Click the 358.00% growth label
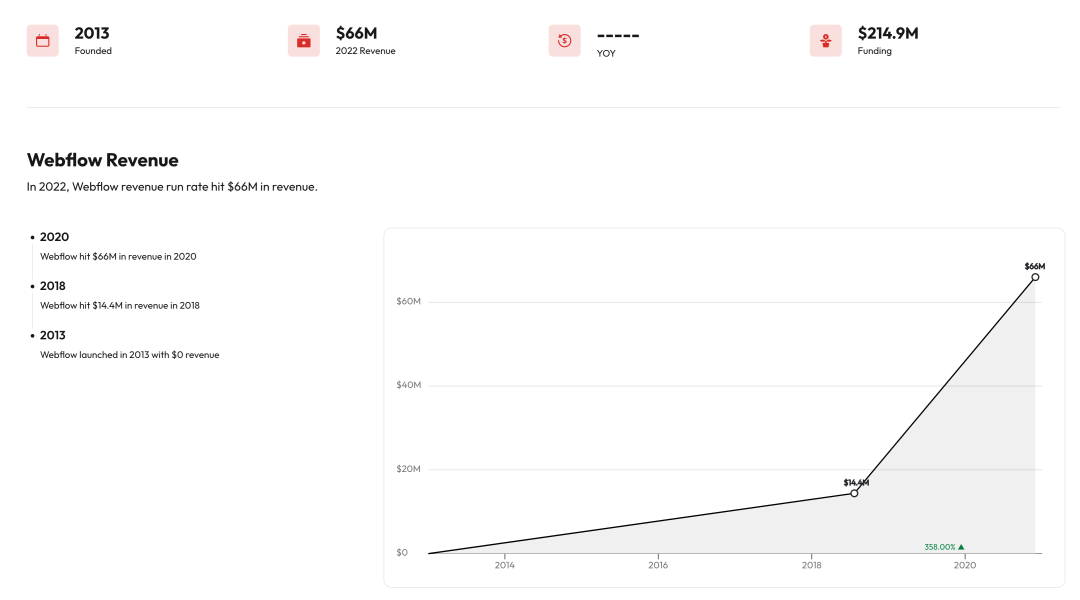This screenshot has width=1080, height=600. coord(939,547)
